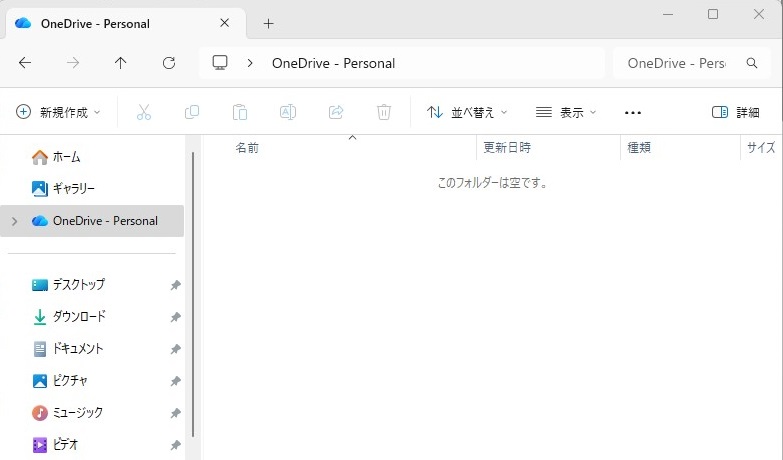Select ギャラリー in the navigation pane
The height and width of the screenshot is (460, 783).
73,188
